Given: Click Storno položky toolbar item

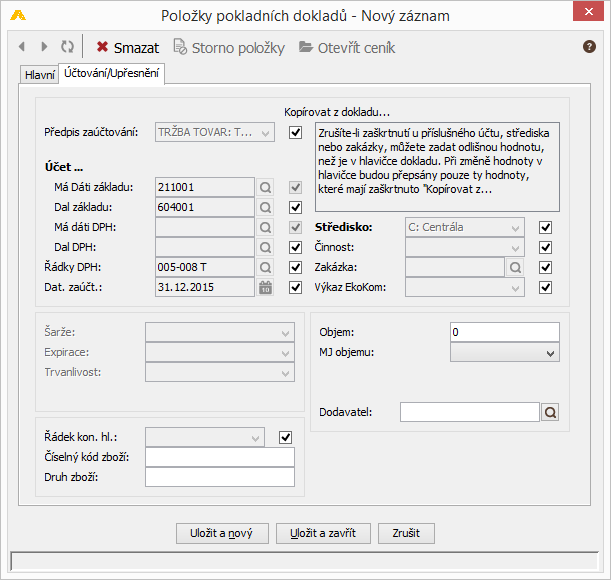Looking at the screenshot, I should click(x=229, y=48).
